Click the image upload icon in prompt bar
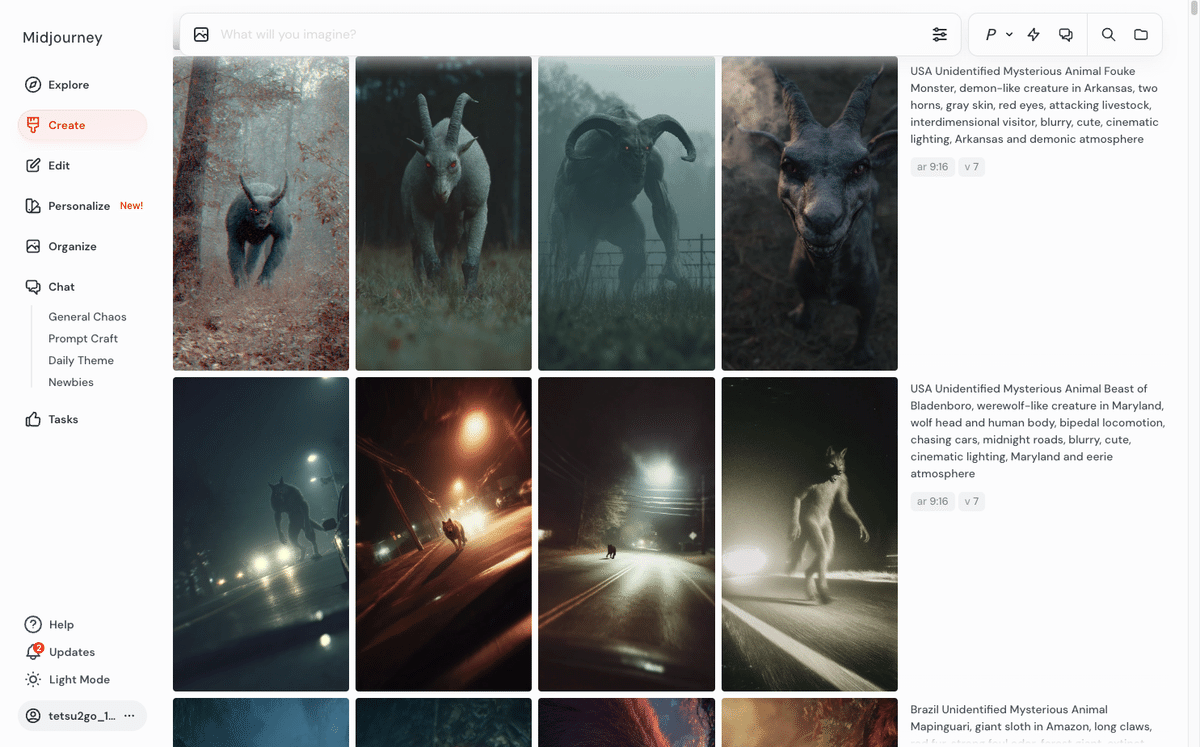 click(201, 34)
